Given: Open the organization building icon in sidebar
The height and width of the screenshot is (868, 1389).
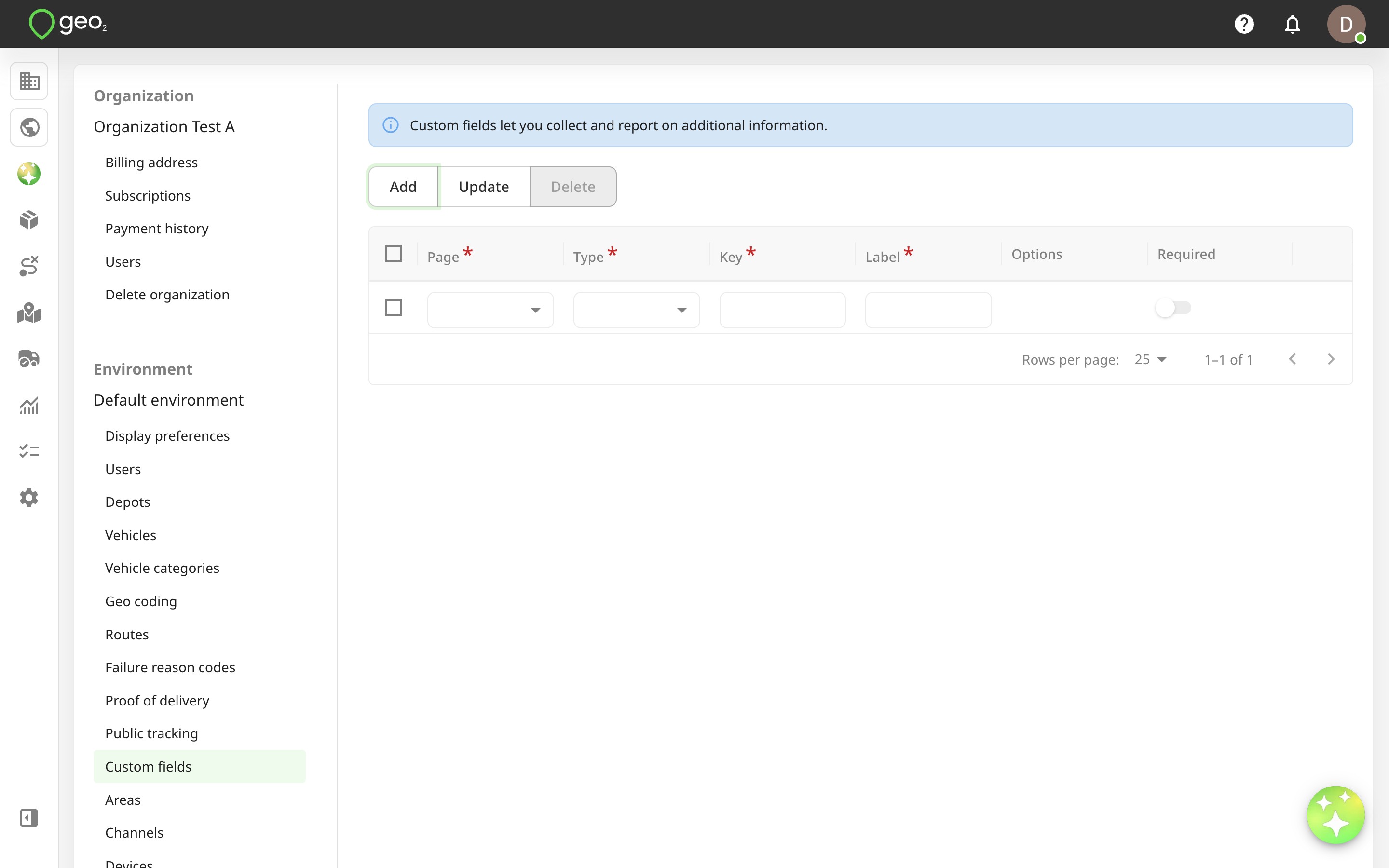Looking at the screenshot, I should (x=29, y=81).
